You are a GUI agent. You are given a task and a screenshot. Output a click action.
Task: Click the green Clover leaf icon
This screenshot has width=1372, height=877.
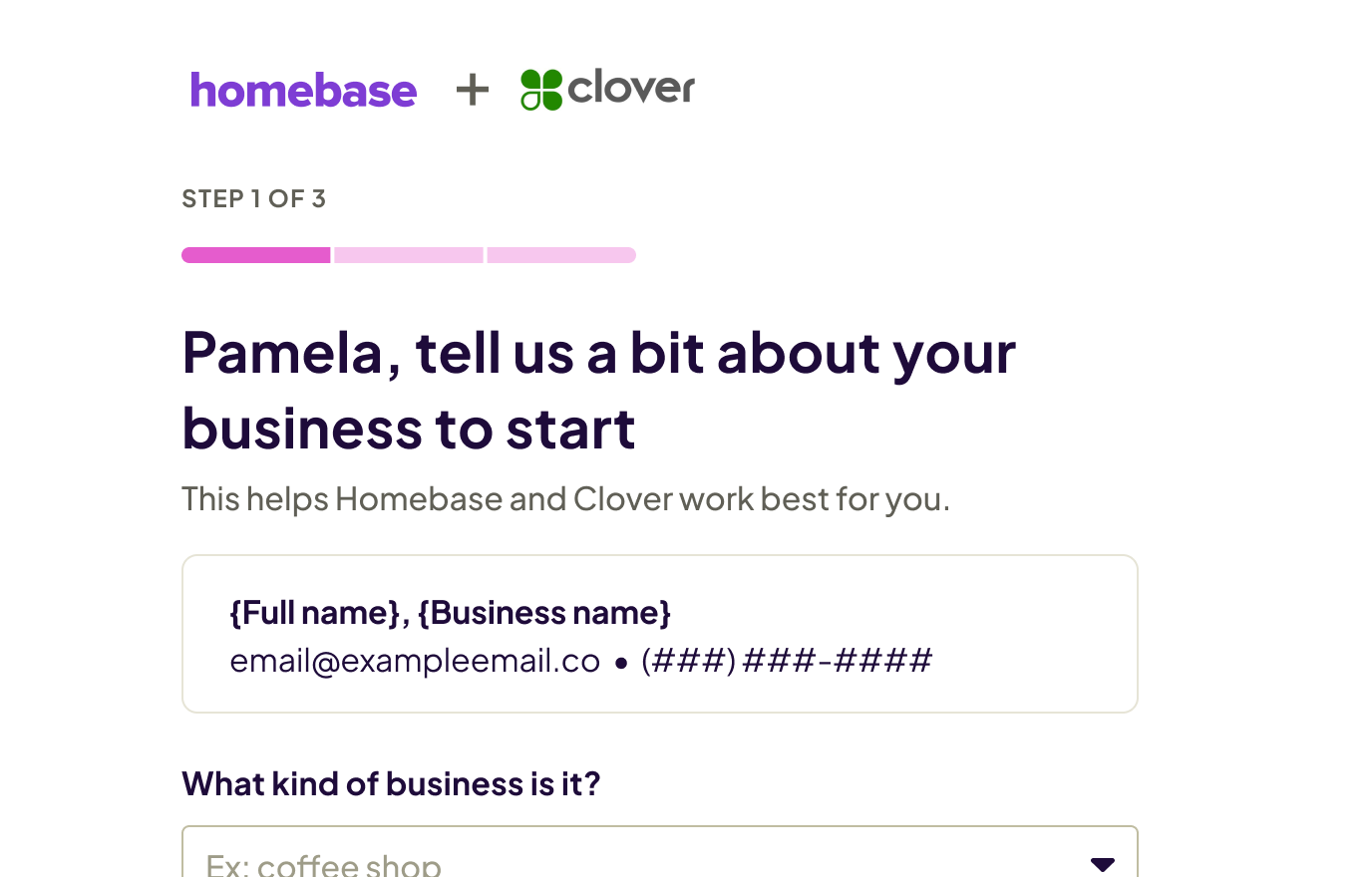click(x=541, y=90)
